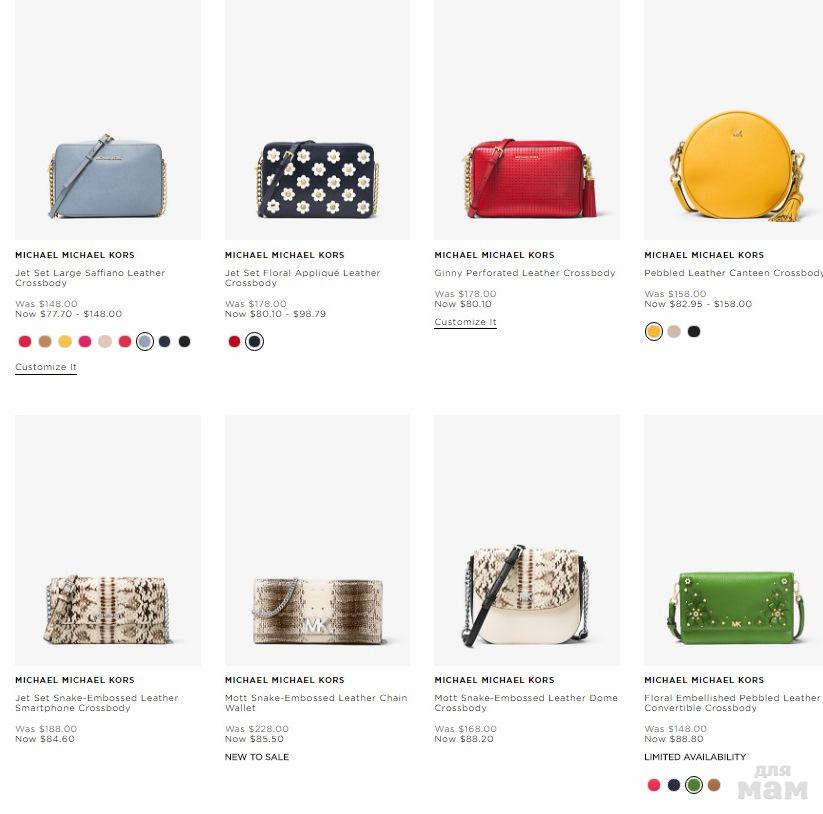Pick black swatch under Pebbled Leather Canteen Crossbody
Image resolution: width=823 pixels, height=814 pixels.
click(x=694, y=331)
